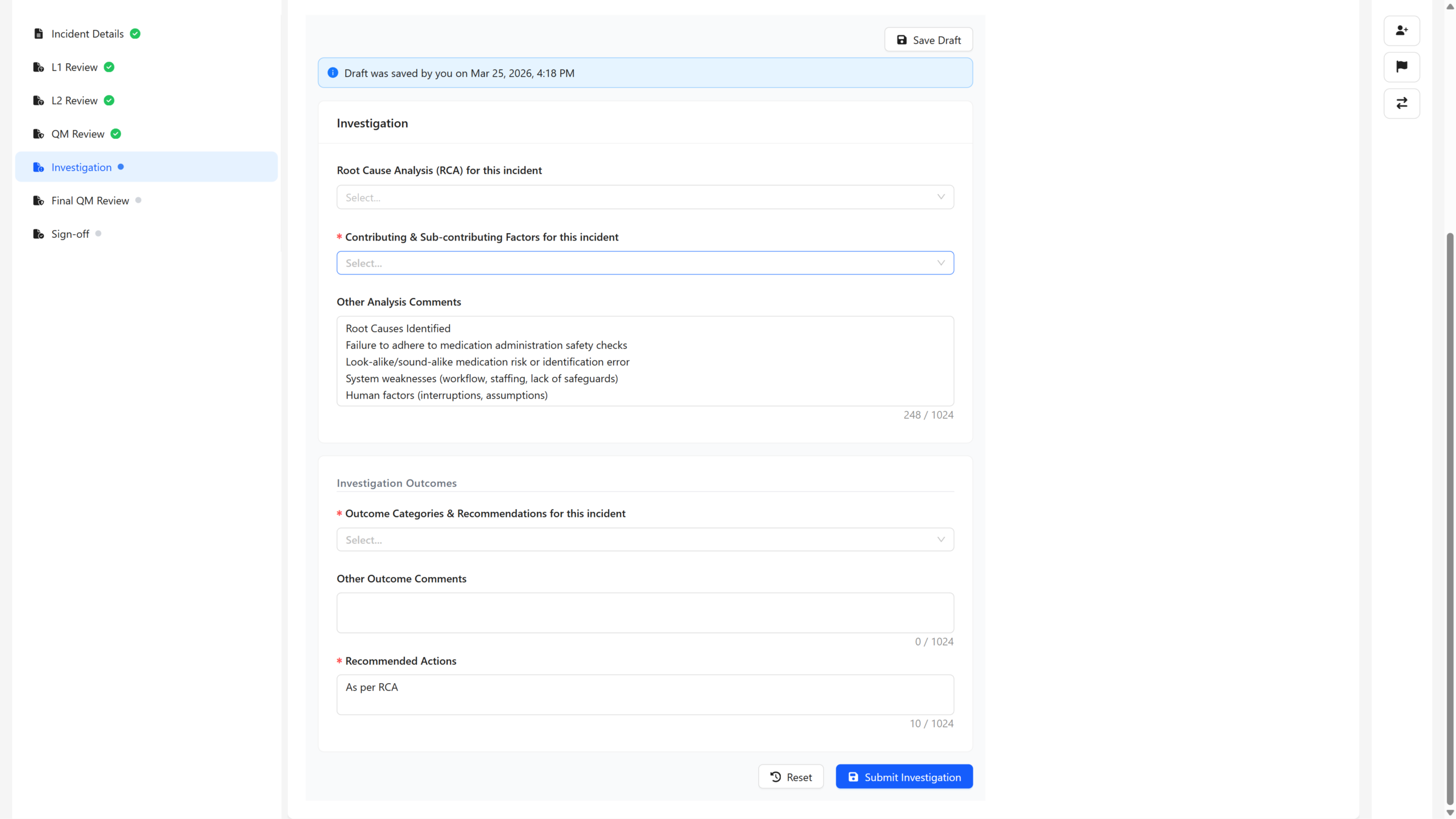Click the Save Draft button
This screenshot has width=1456, height=819.
click(928, 40)
